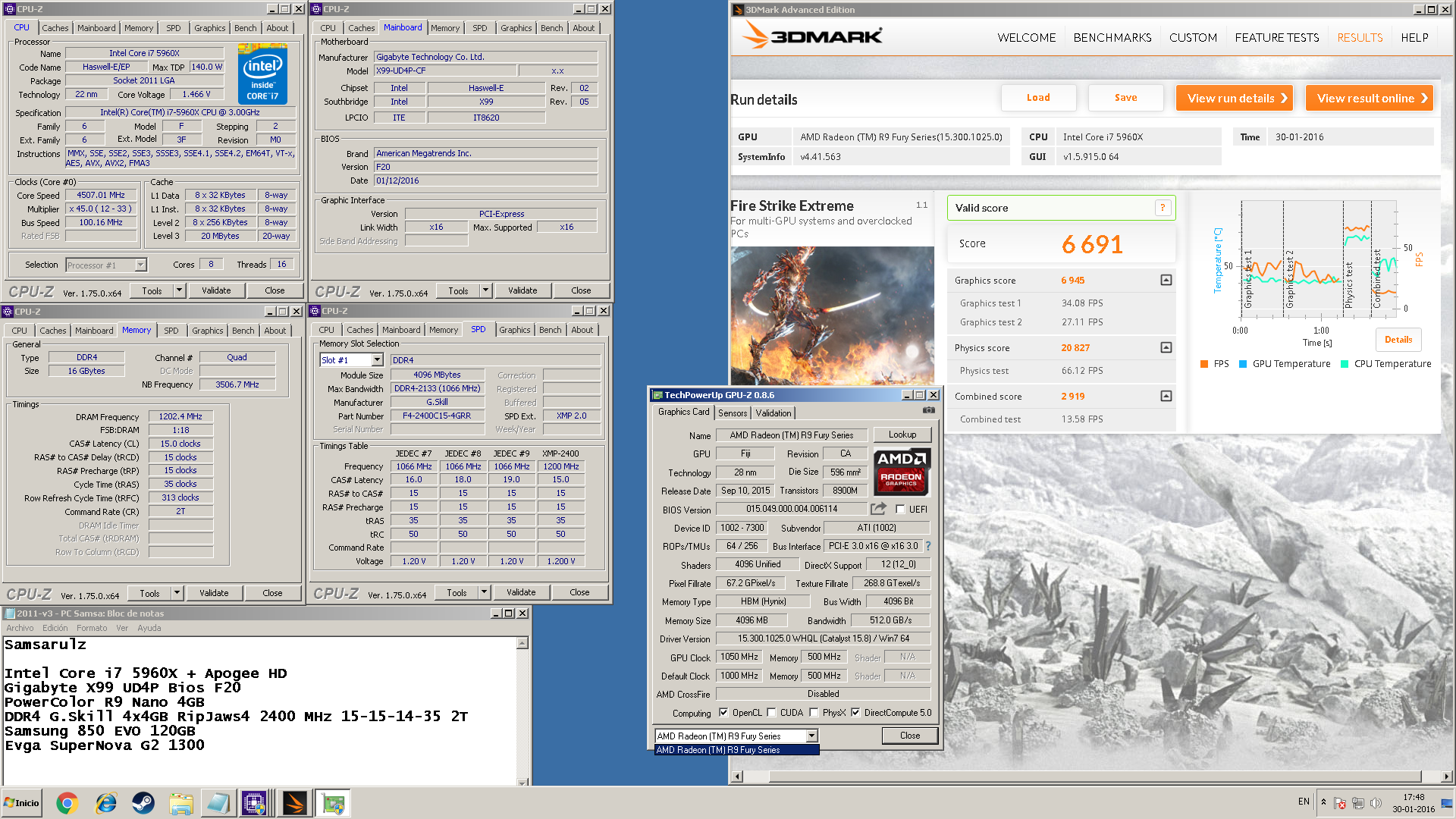
Task: Toggle the UEFI checkbox in GPU-Z
Action: [900, 510]
